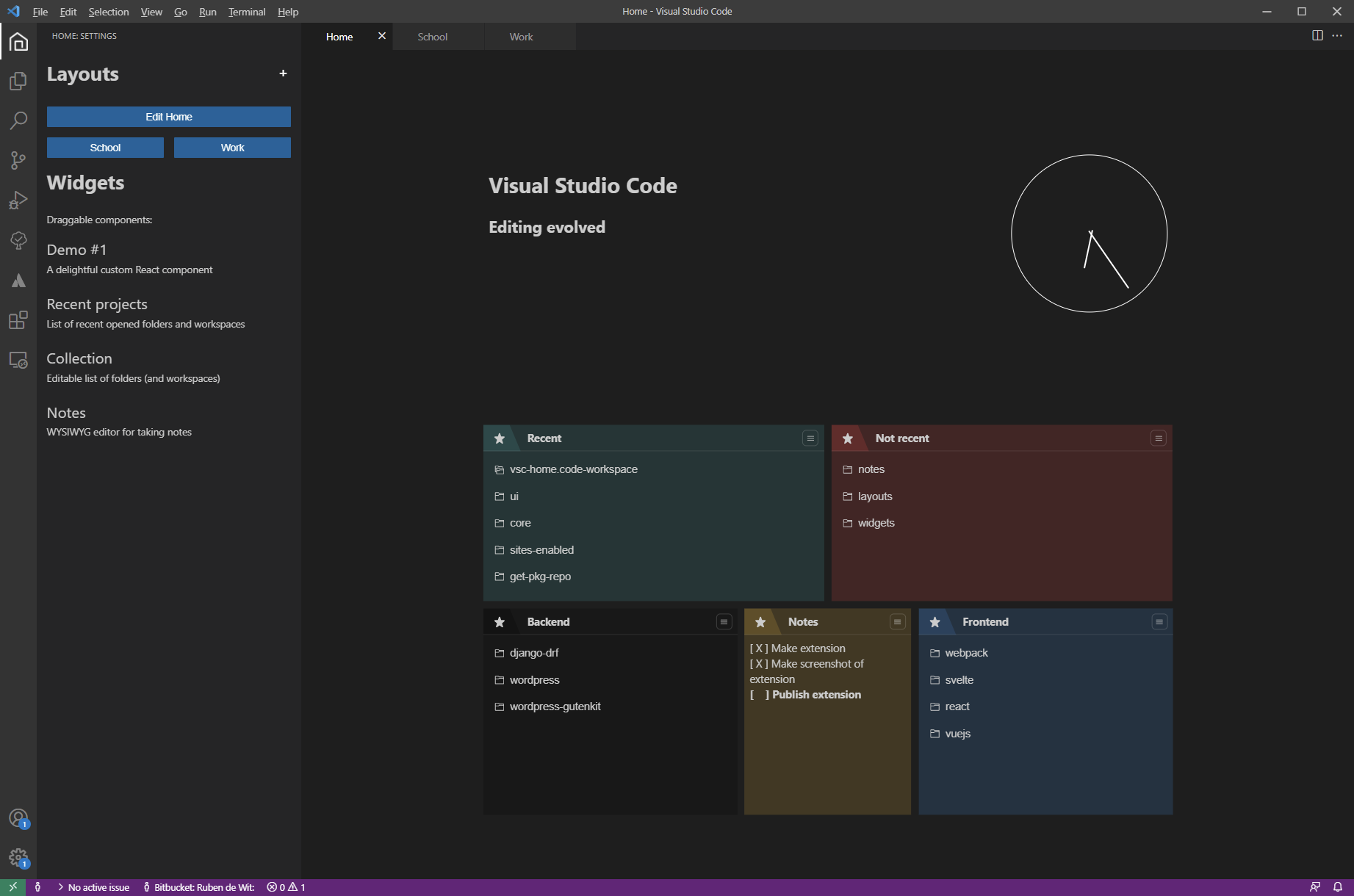Open the Source Control icon
Image resolution: width=1354 pixels, height=896 pixels.
coord(18,160)
